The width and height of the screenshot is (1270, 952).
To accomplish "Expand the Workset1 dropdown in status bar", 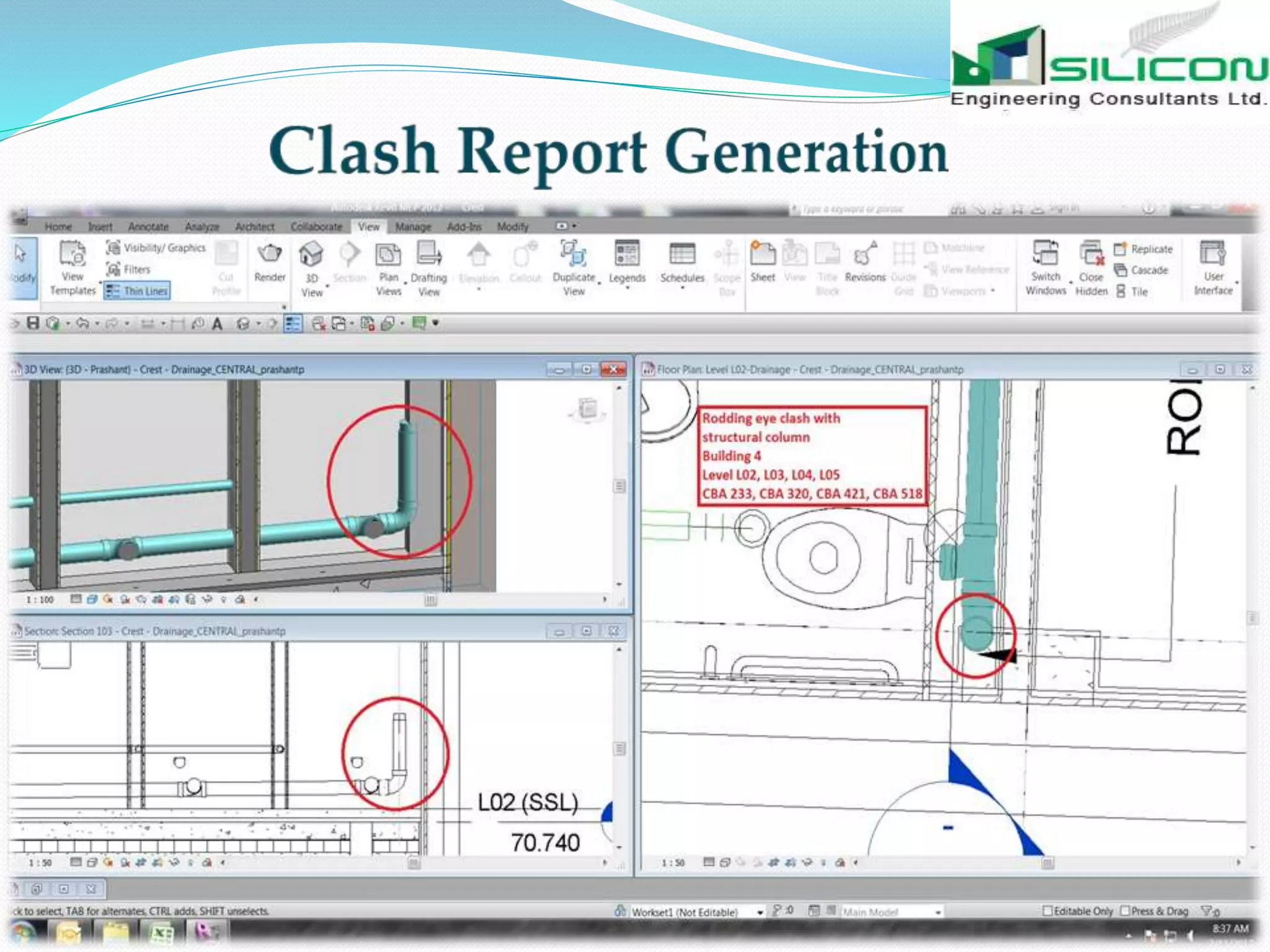I will 760,912.
